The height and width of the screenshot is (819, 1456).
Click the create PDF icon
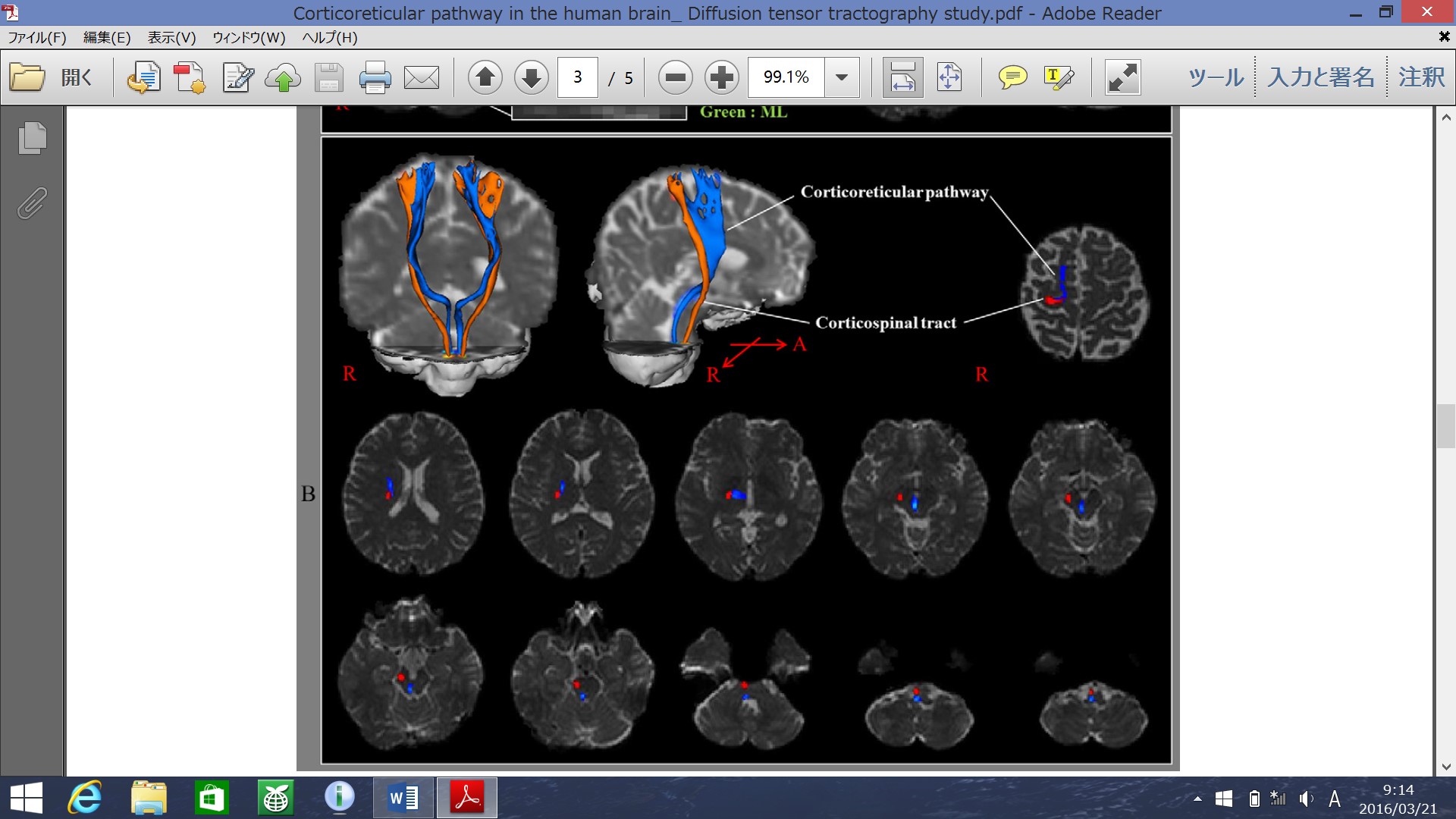pos(189,77)
